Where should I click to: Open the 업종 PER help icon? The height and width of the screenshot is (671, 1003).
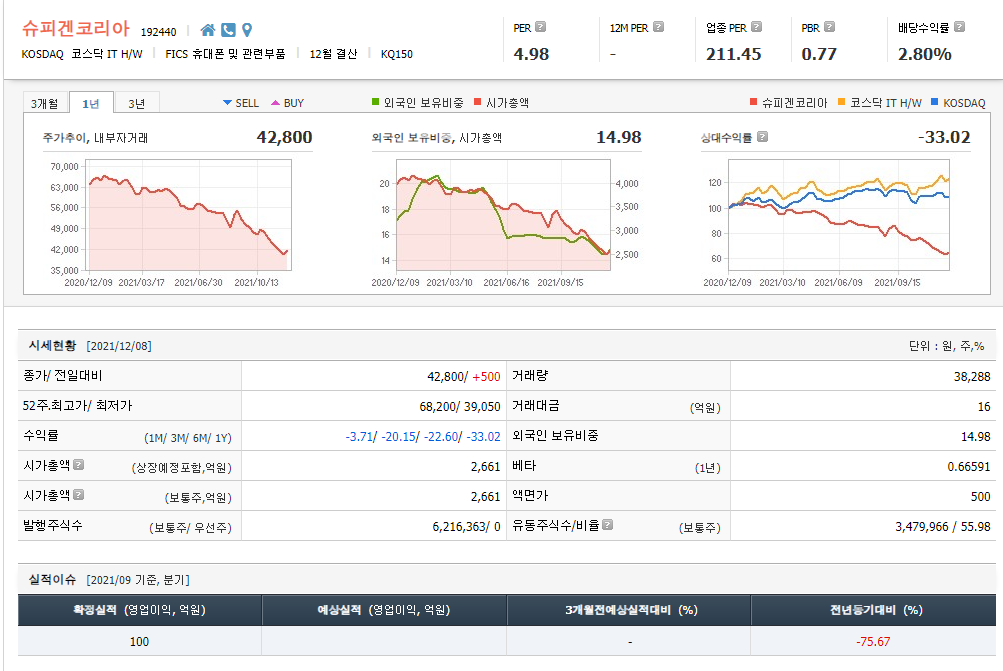coord(756,27)
